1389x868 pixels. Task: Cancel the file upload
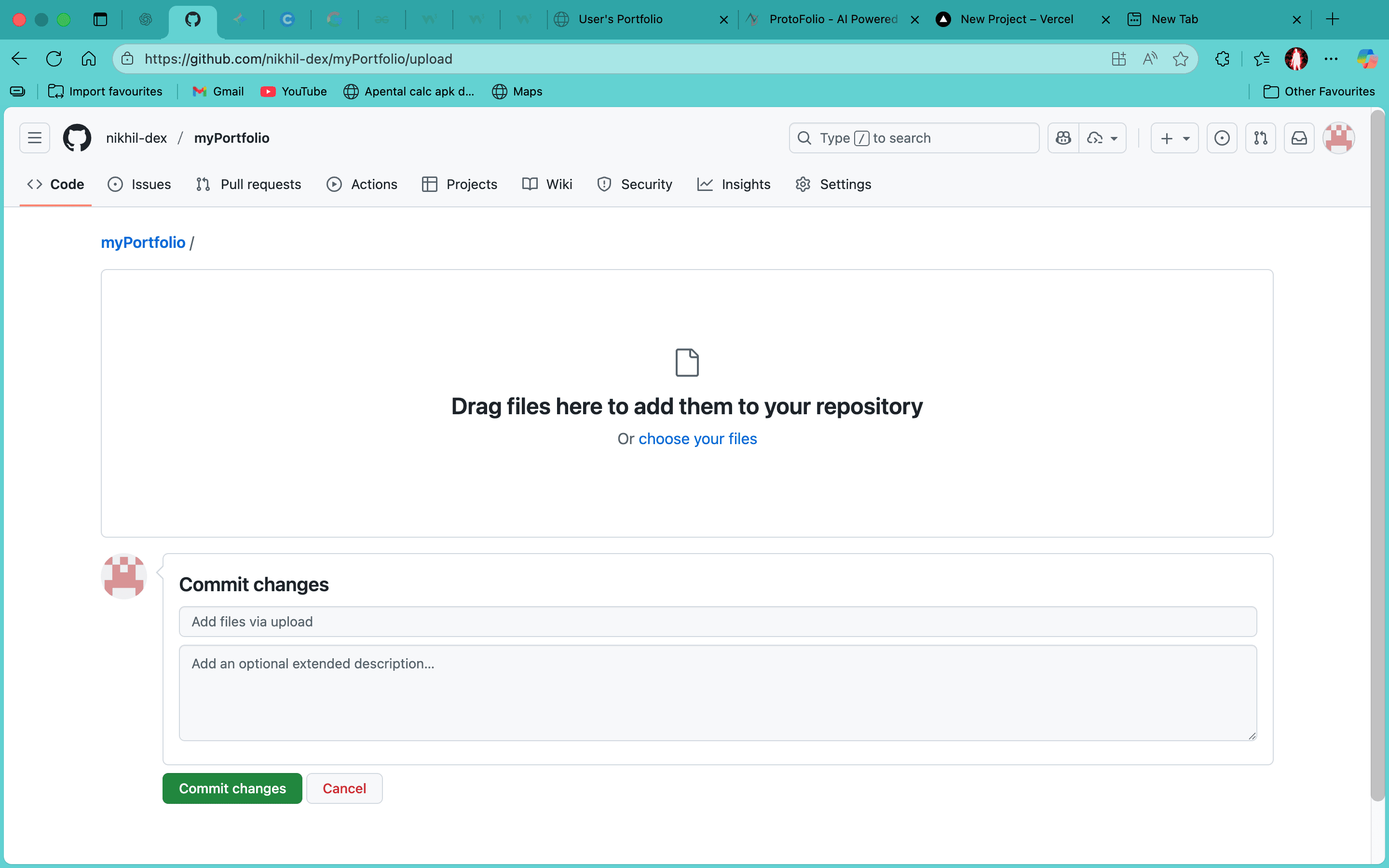(344, 788)
